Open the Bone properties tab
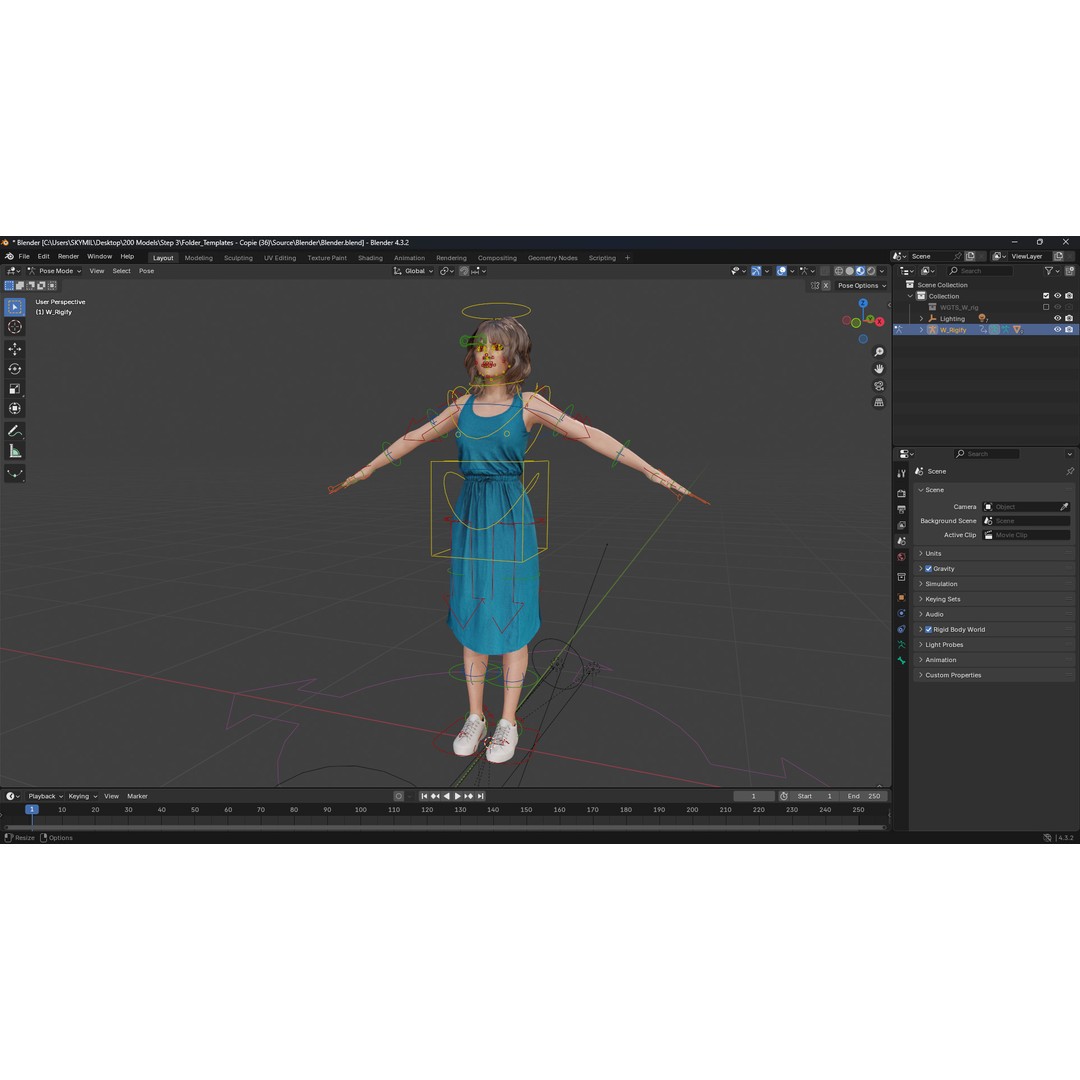 coord(901,661)
